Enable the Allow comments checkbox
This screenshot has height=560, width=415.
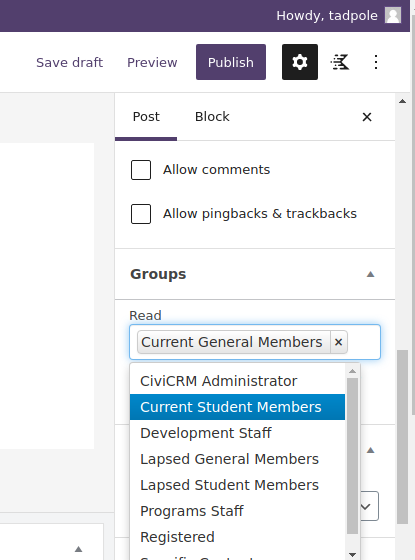click(141, 170)
